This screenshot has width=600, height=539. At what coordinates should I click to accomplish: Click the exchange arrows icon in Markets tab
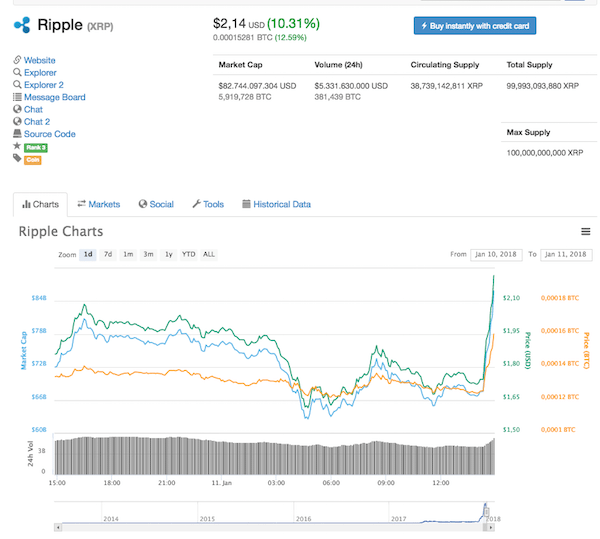[82, 204]
